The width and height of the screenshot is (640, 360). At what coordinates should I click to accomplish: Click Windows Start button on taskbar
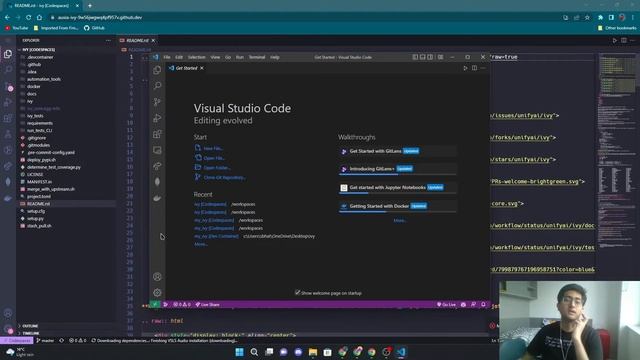coord(240,352)
